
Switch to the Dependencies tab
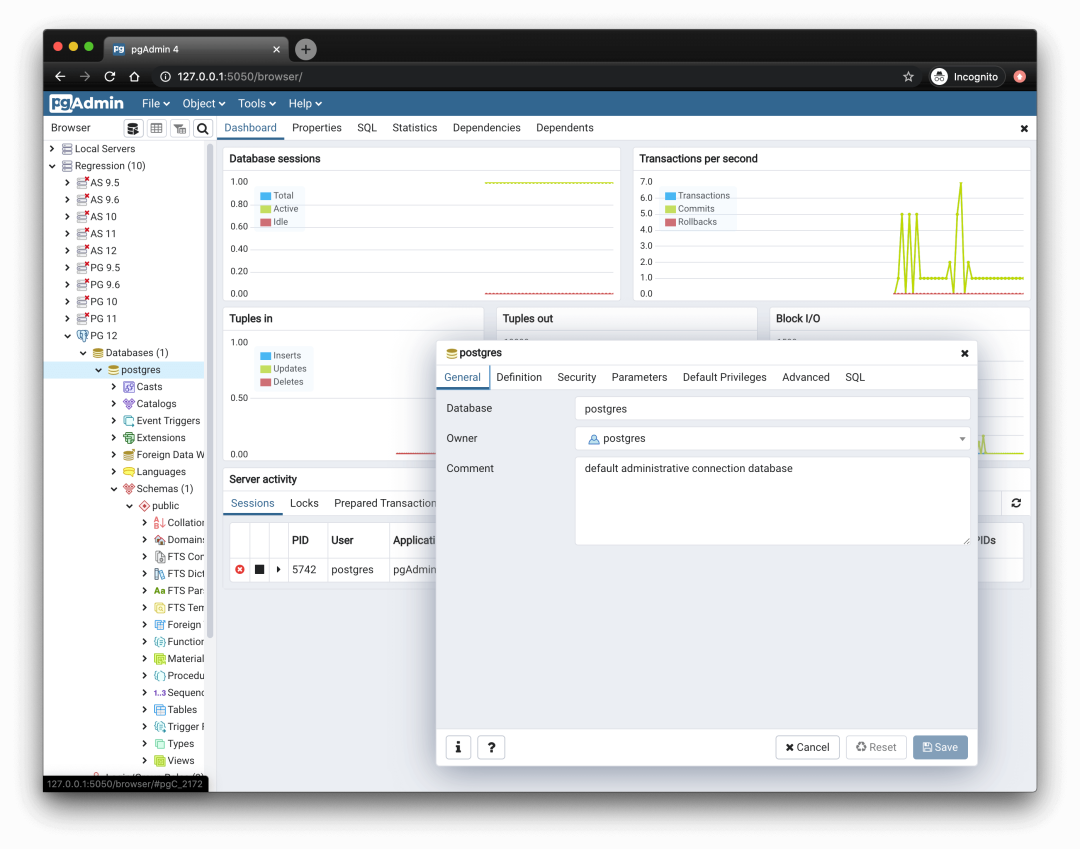coord(487,128)
